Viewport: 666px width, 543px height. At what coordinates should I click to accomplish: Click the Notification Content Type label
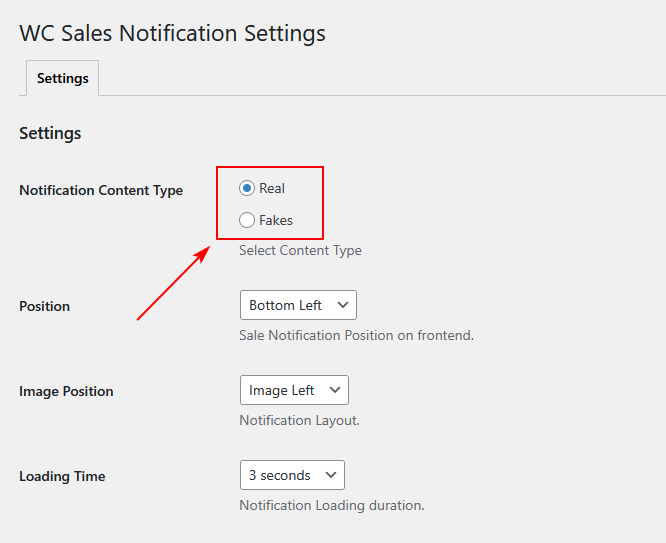pyautogui.click(x=101, y=190)
